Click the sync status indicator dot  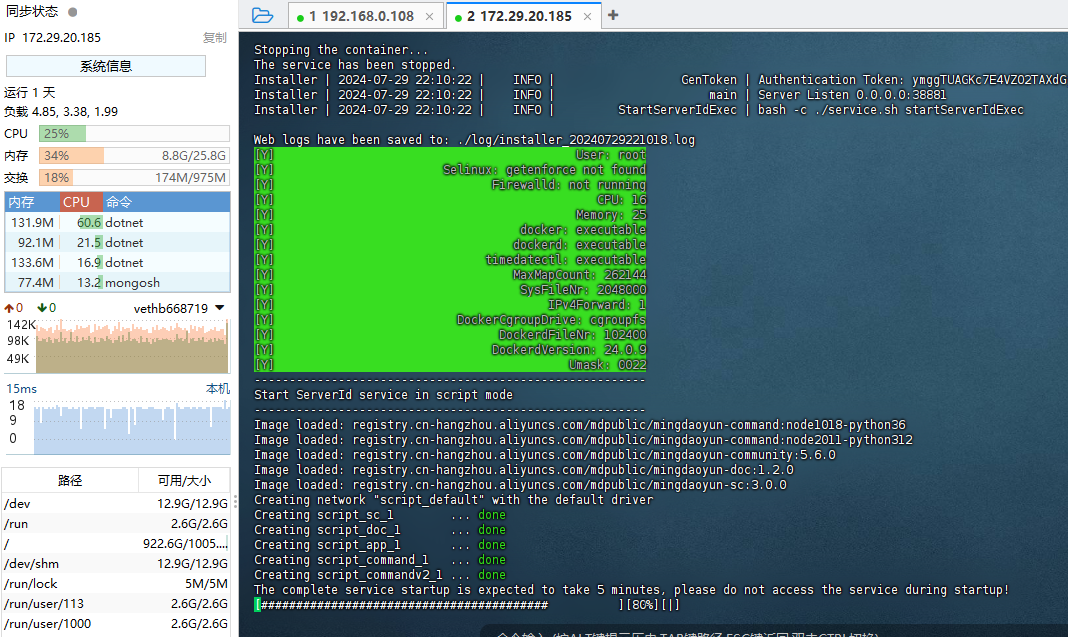pyautogui.click(x=73, y=12)
